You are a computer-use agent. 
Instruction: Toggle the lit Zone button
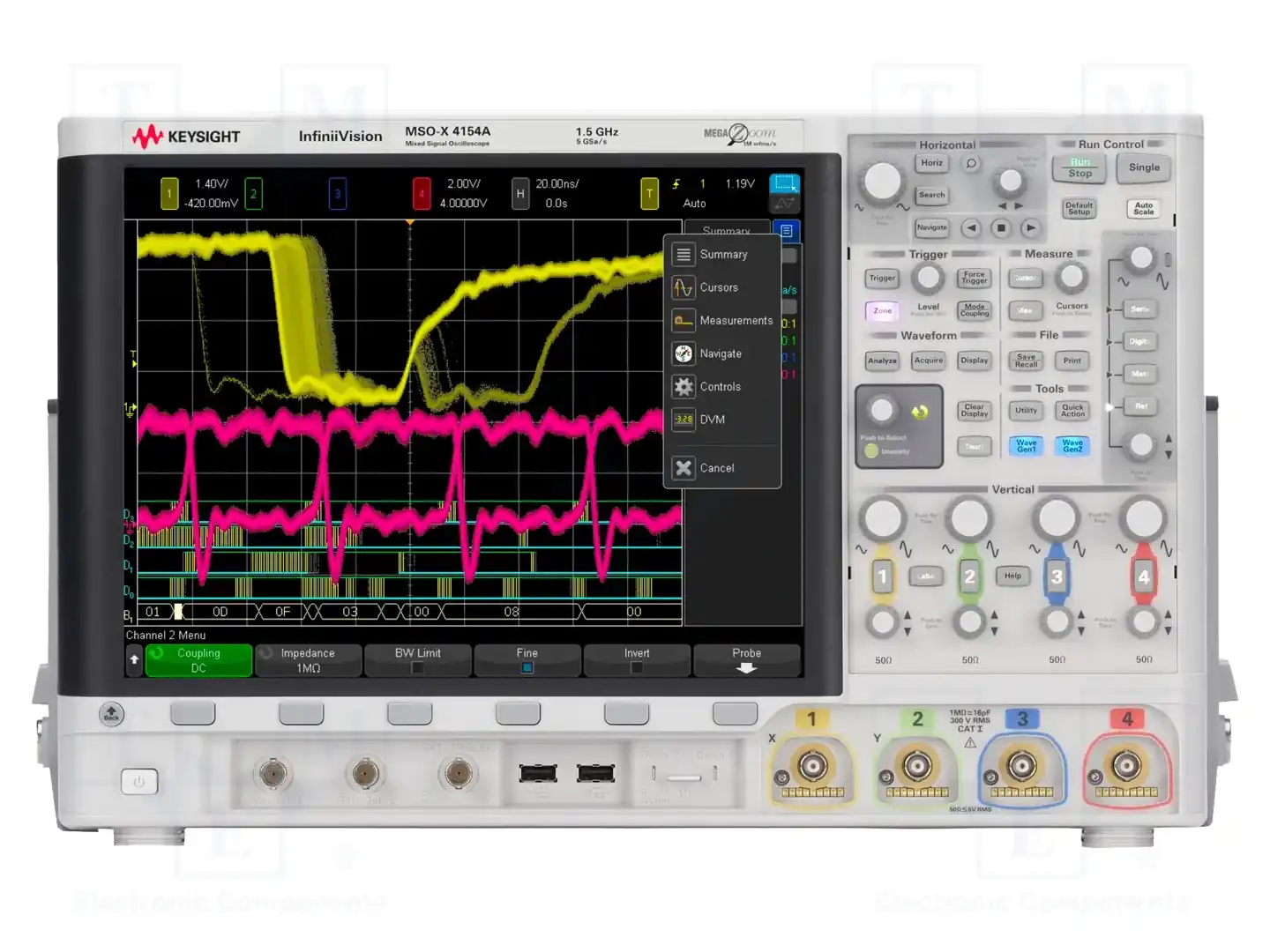[882, 311]
